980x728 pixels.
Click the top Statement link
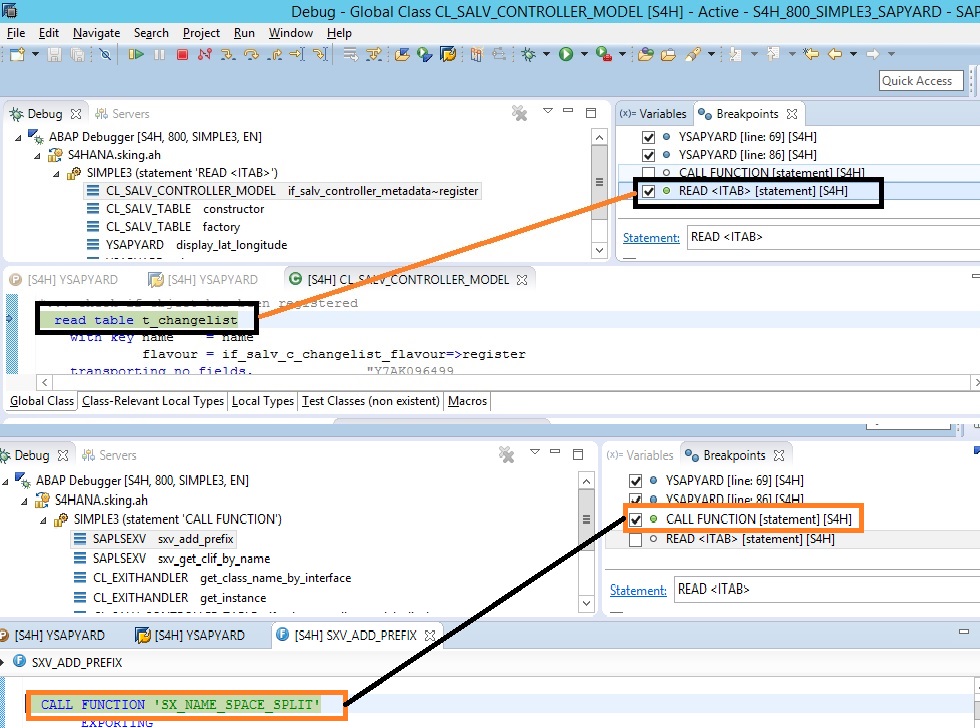(x=651, y=237)
